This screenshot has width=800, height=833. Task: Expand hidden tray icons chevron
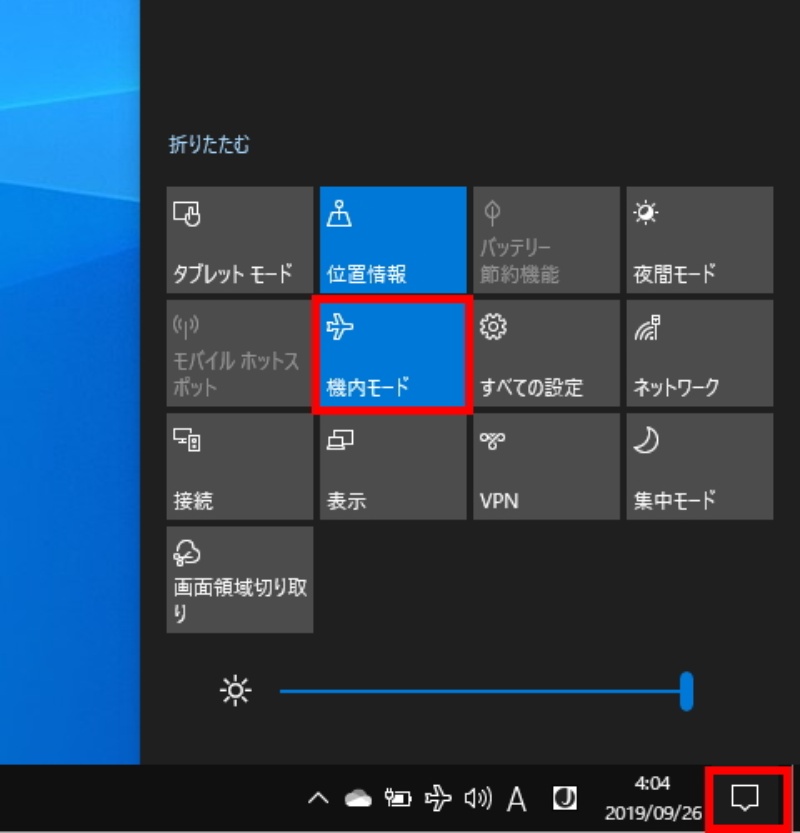pos(317,798)
